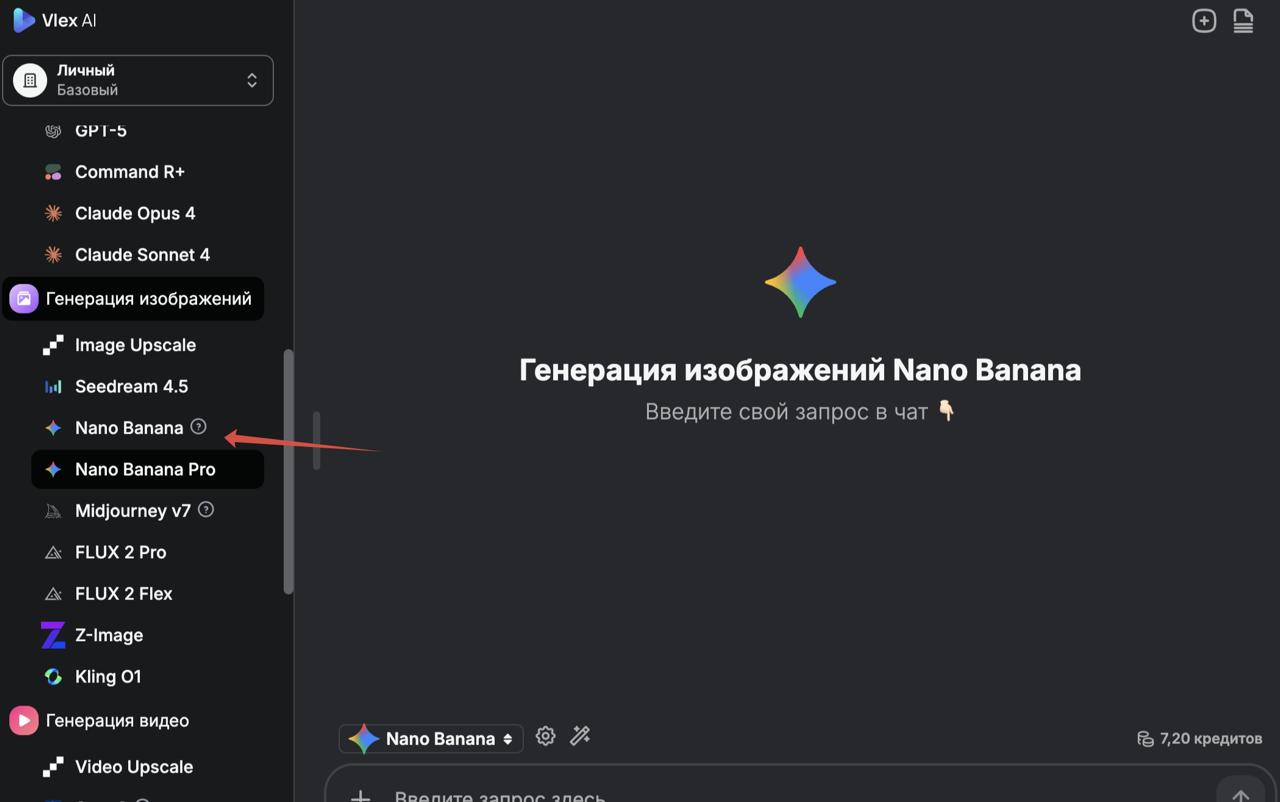Image resolution: width=1280 pixels, height=802 pixels.
Task: Open settings gear next to Nano Banana selector
Action: 545,736
